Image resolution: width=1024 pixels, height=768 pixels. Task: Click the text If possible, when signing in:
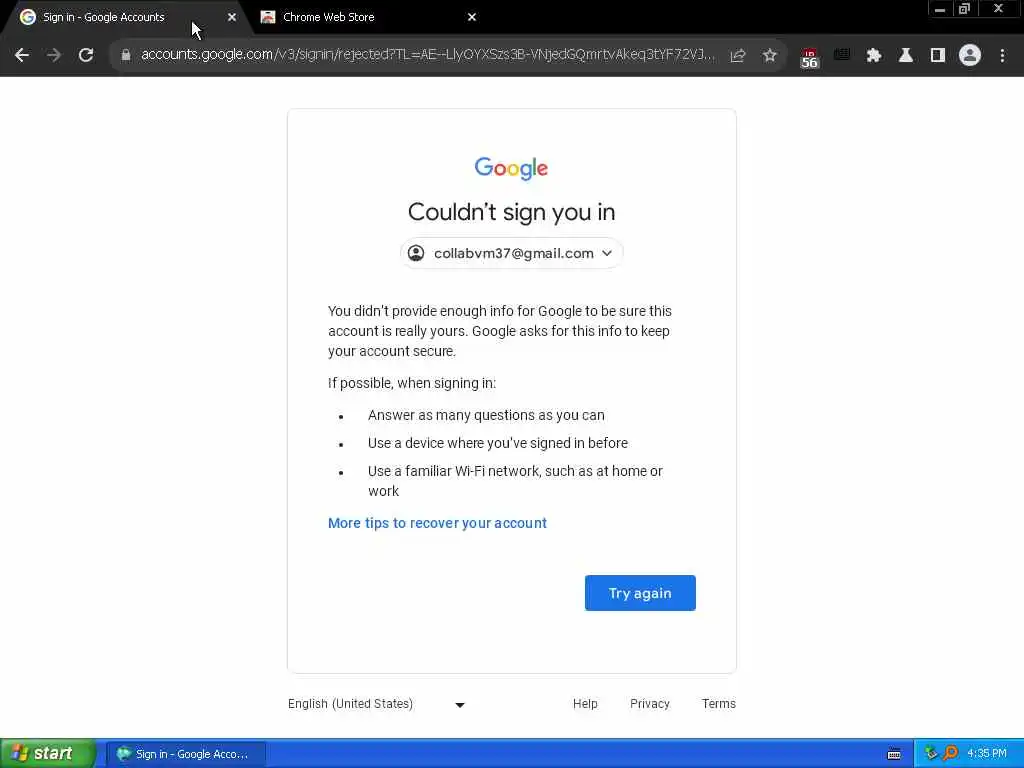[412, 383]
